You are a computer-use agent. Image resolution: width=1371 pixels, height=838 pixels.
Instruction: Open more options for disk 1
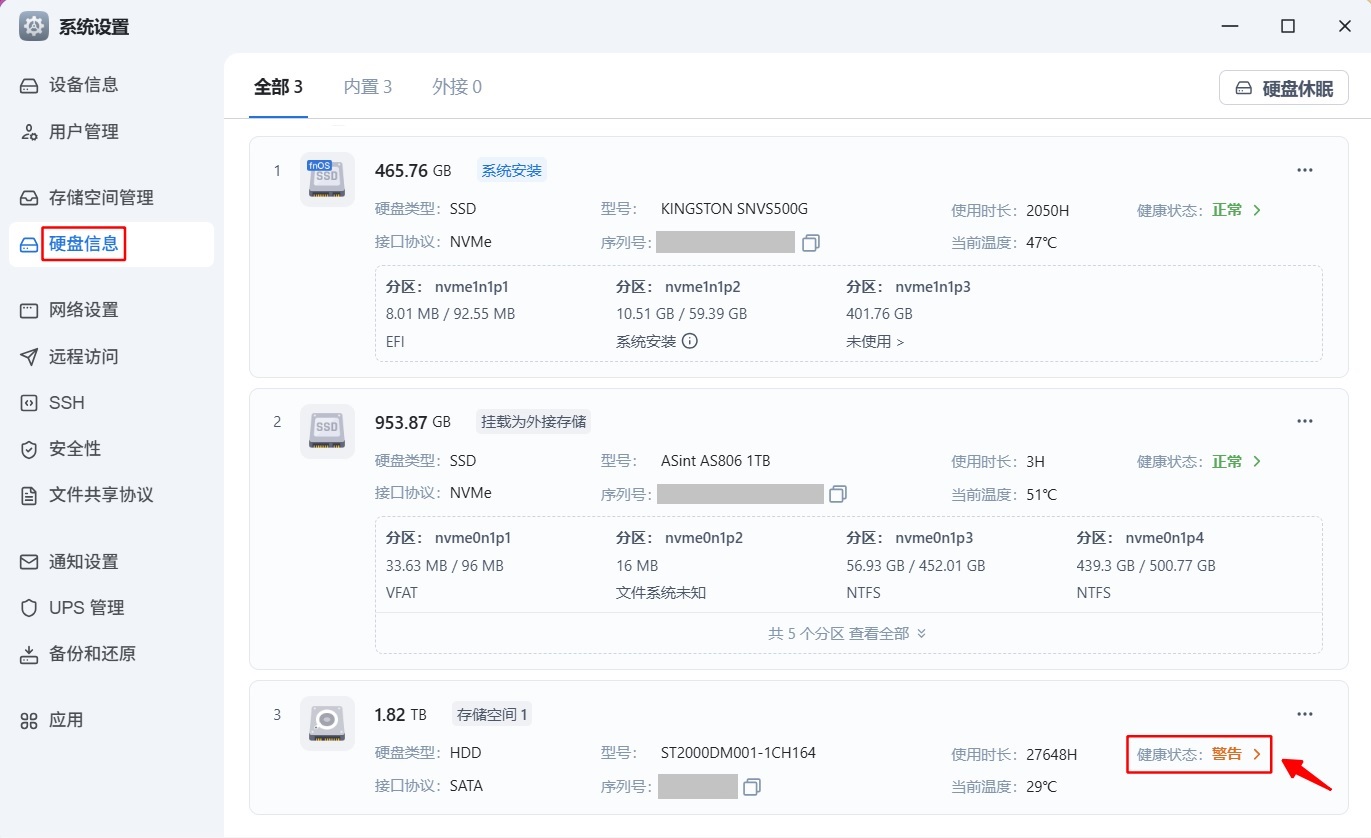[1304, 170]
